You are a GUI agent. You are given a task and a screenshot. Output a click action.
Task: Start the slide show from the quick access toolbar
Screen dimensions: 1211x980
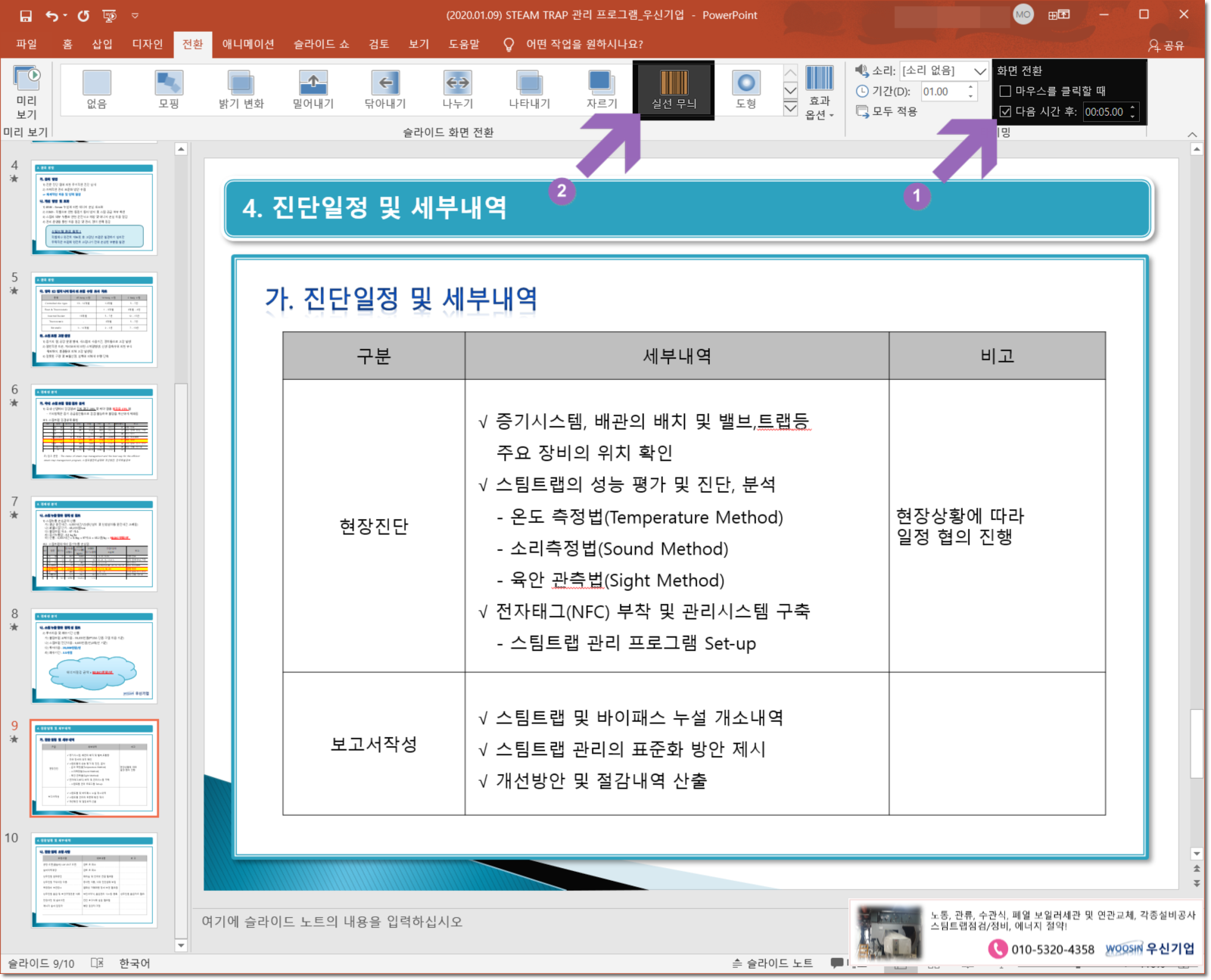tap(110, 15)
